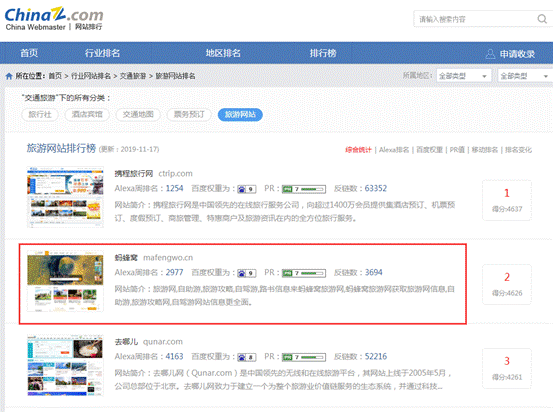This screenshot has height=412, width=553.
Task: Open the 行业排名 navigation item
Action: pos(102,53)
